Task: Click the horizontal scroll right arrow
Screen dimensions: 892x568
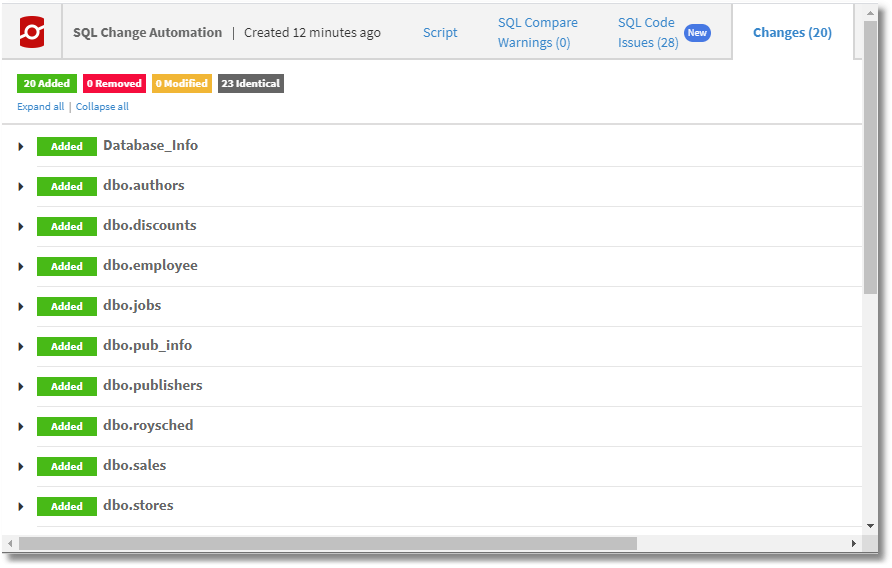Action: 853,544
